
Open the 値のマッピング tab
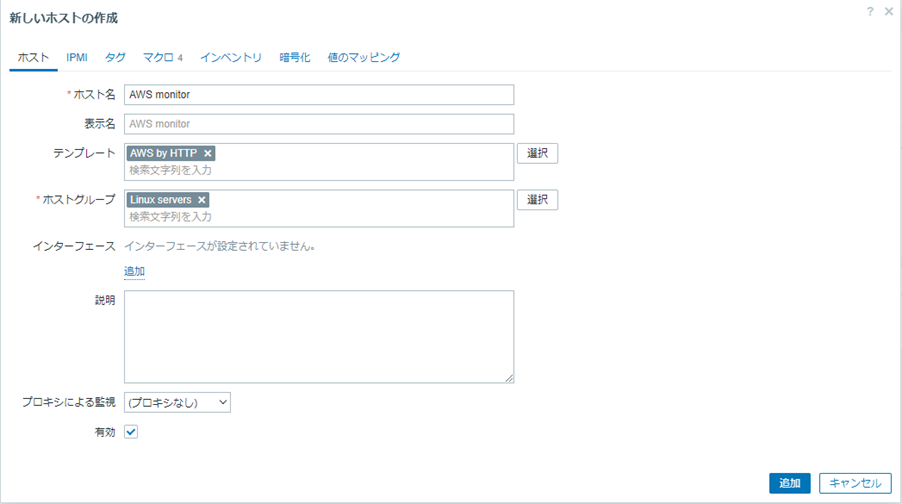364,58
